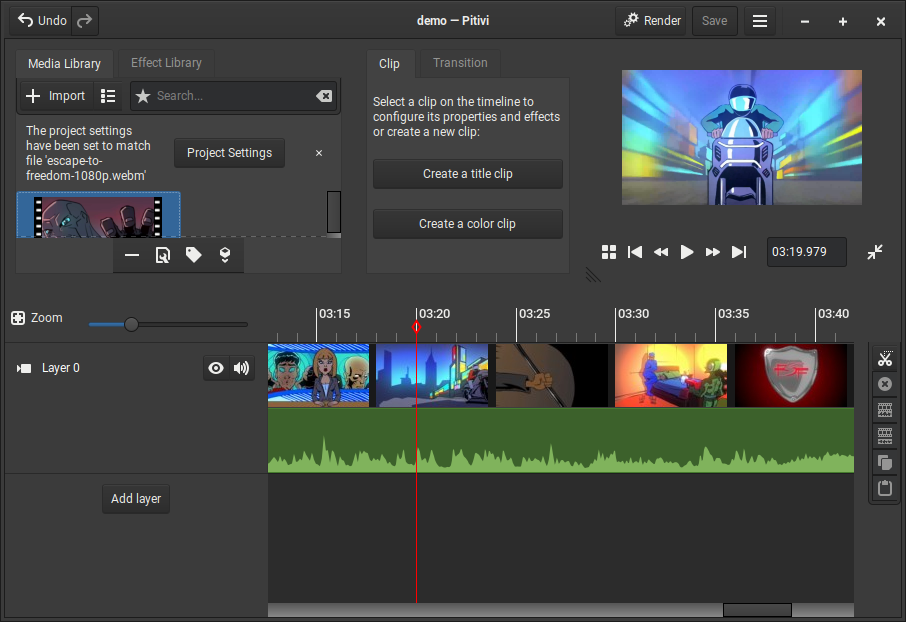Image resolution: width=906 pixels, height=622 pixels.
Task: Click the Import media button
Action: pos(56,96)
